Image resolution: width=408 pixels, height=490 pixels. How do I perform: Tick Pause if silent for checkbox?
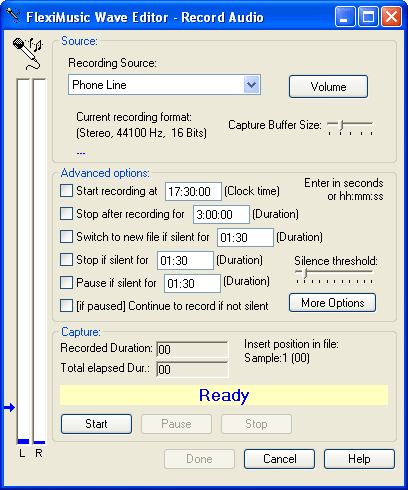pos(66,283)
